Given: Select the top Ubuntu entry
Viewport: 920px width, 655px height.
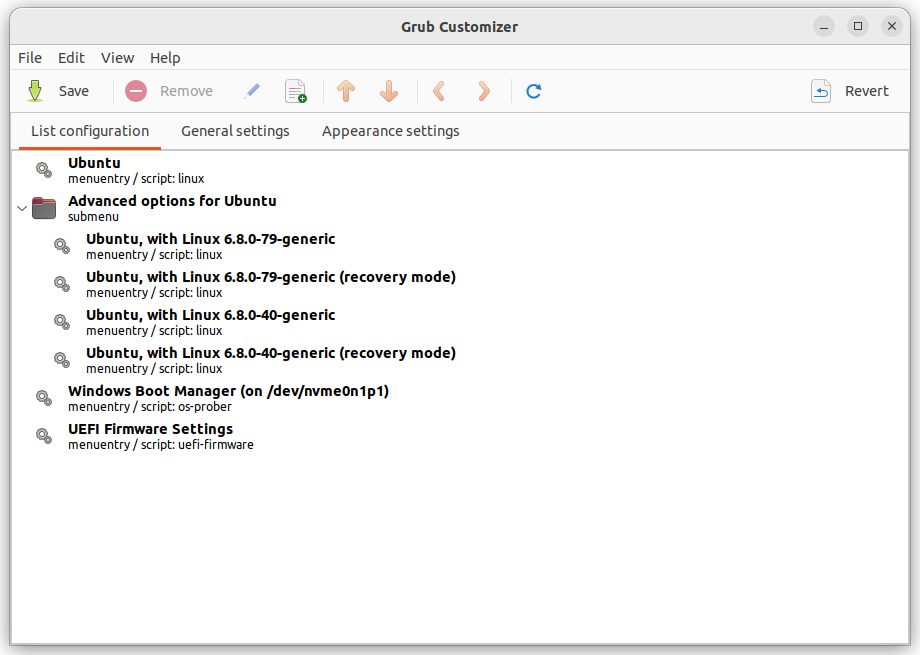Looking at the screenshot, I should pyautogui.click(x=460, y=170).
